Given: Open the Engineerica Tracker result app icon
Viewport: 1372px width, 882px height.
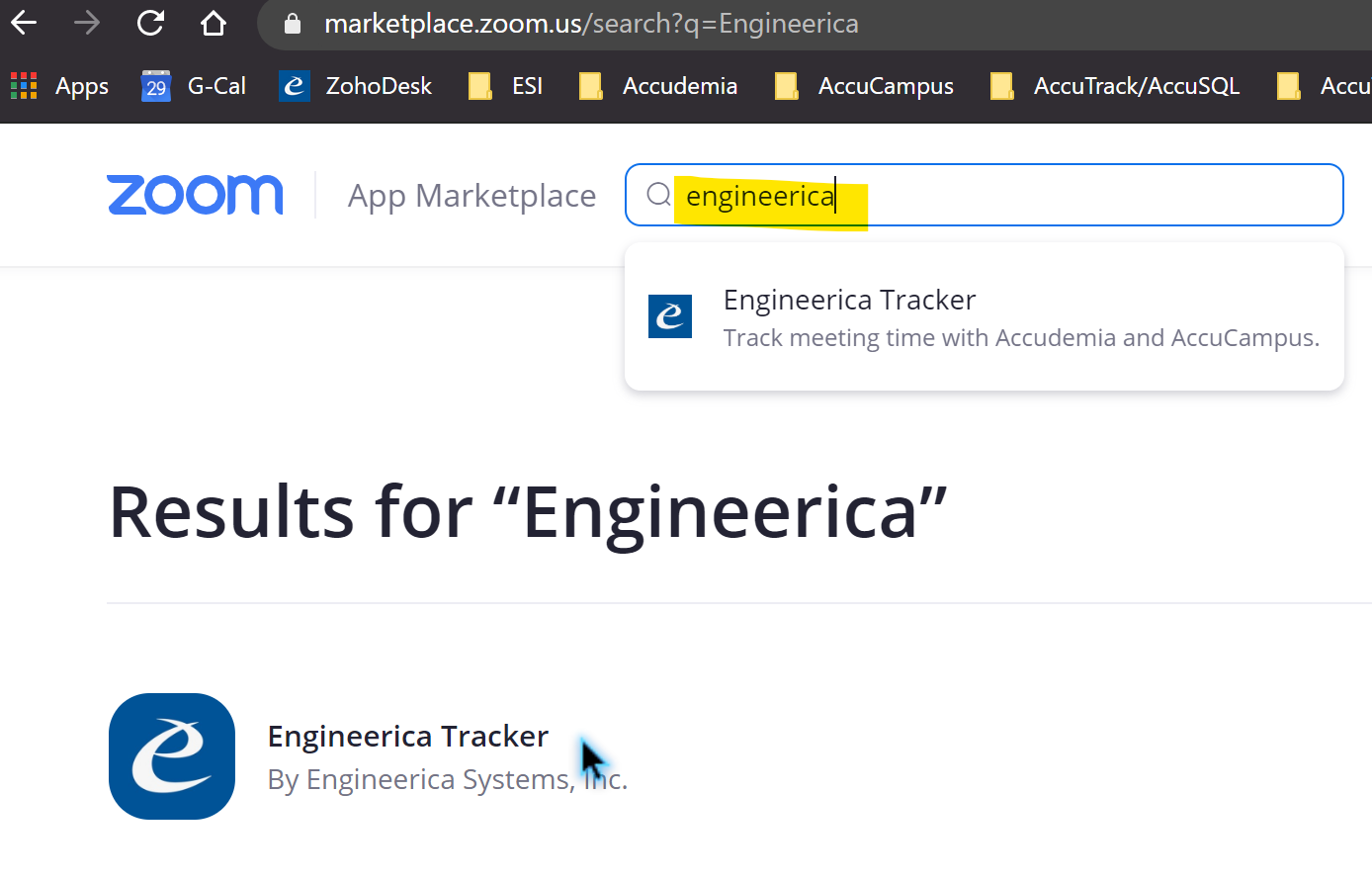Looking at the screenshot, I should [172, 756].
